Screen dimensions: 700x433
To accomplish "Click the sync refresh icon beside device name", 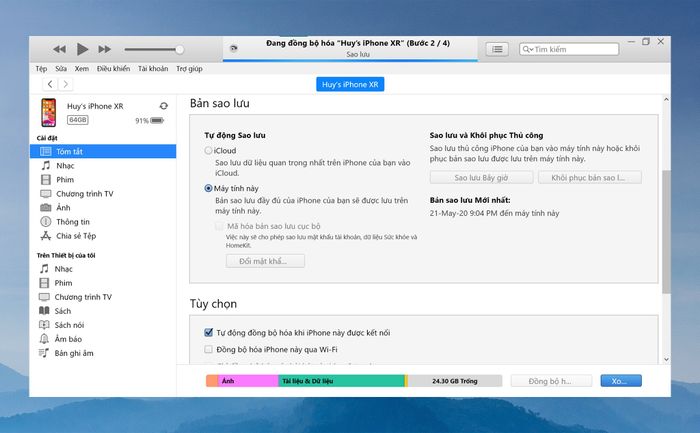I will [x=164, y=106].
